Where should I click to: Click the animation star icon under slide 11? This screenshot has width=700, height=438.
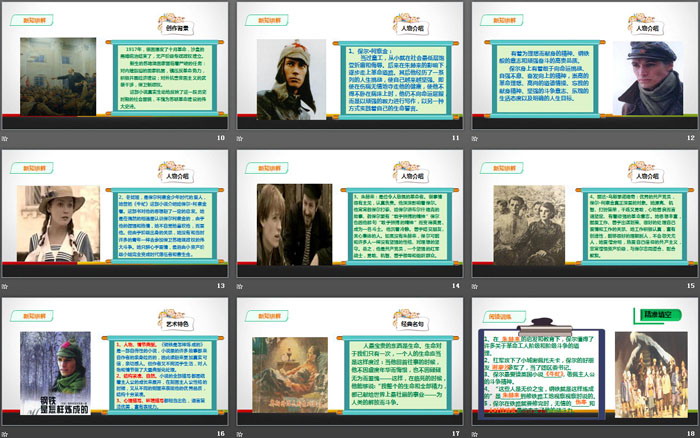(240, 138)
